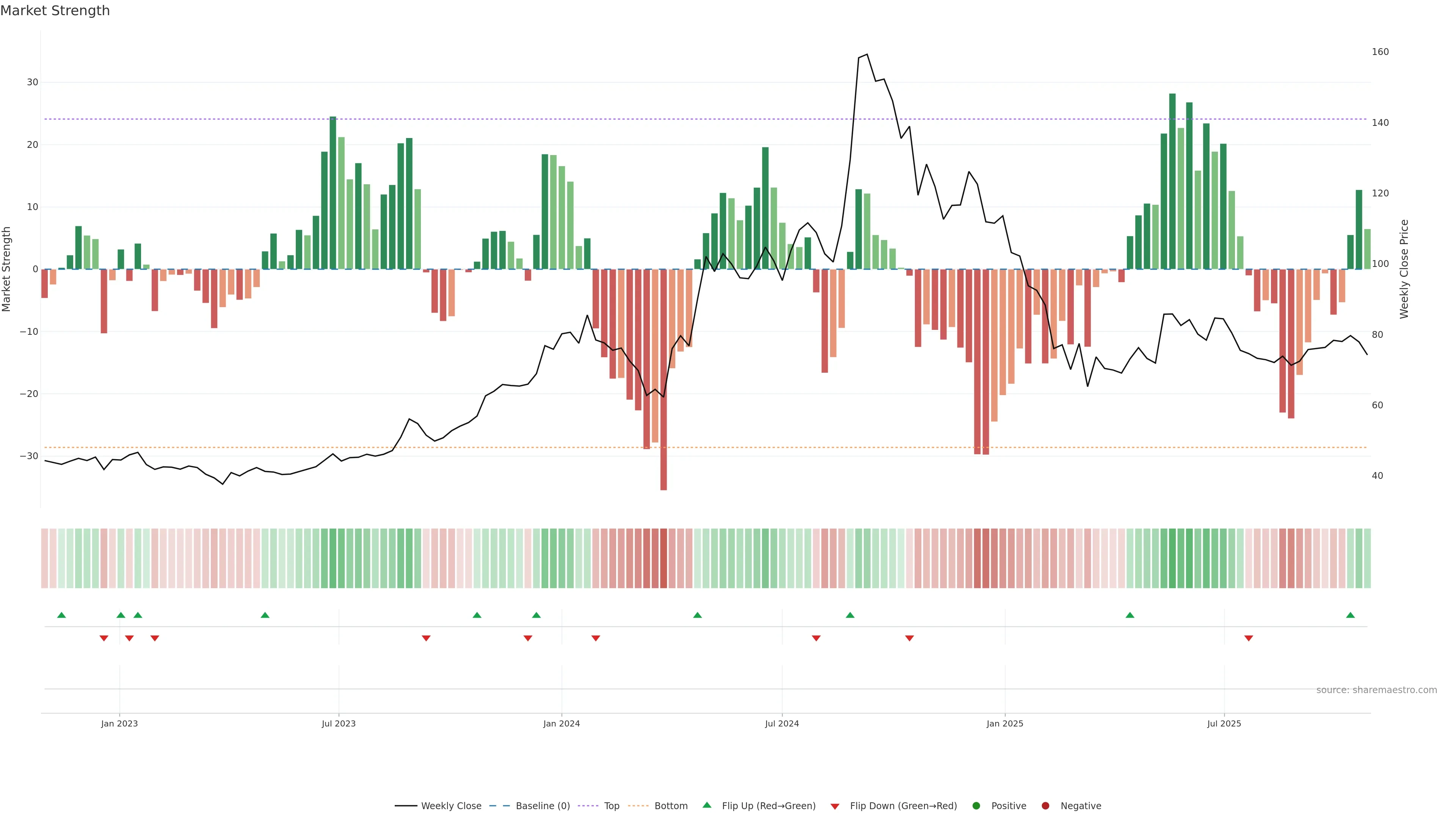Click the red Negative legend dot
Viewport: 1456px width, 819px height.
[1045, 806]
